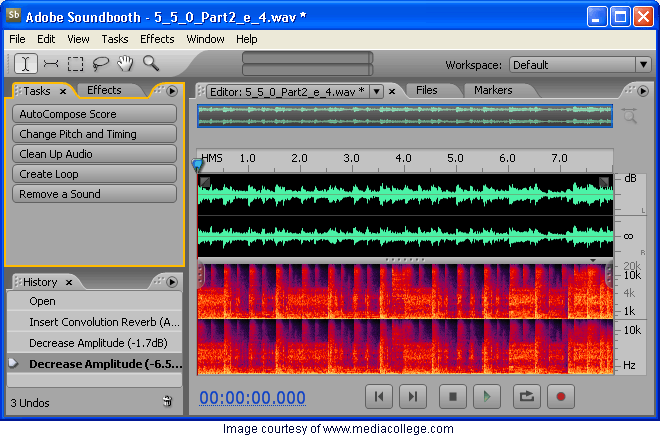660x436 pixels.
Task: Open the File menu
Action: pos(17,39)
